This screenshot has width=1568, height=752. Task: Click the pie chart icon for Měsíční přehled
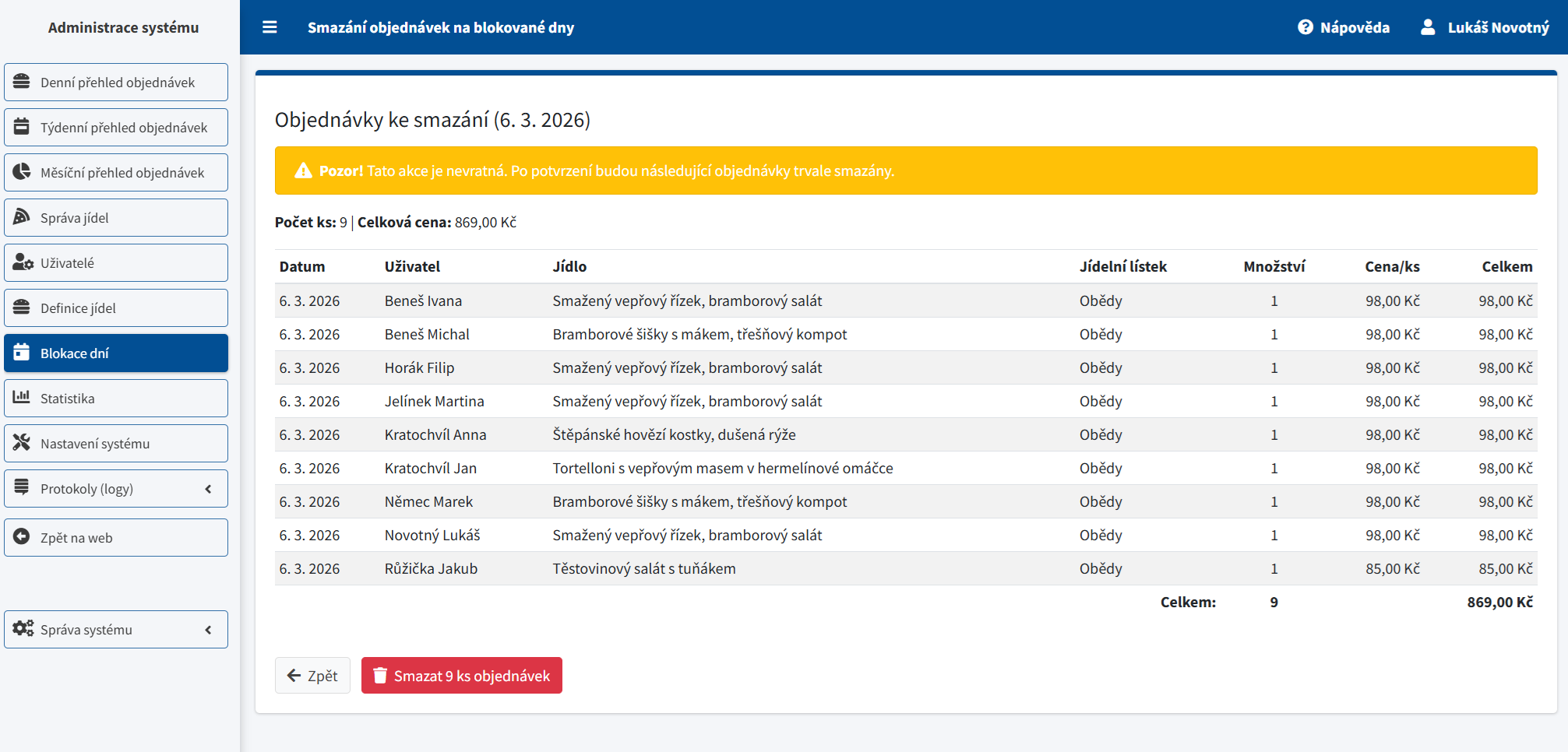[x=22, y=172]
